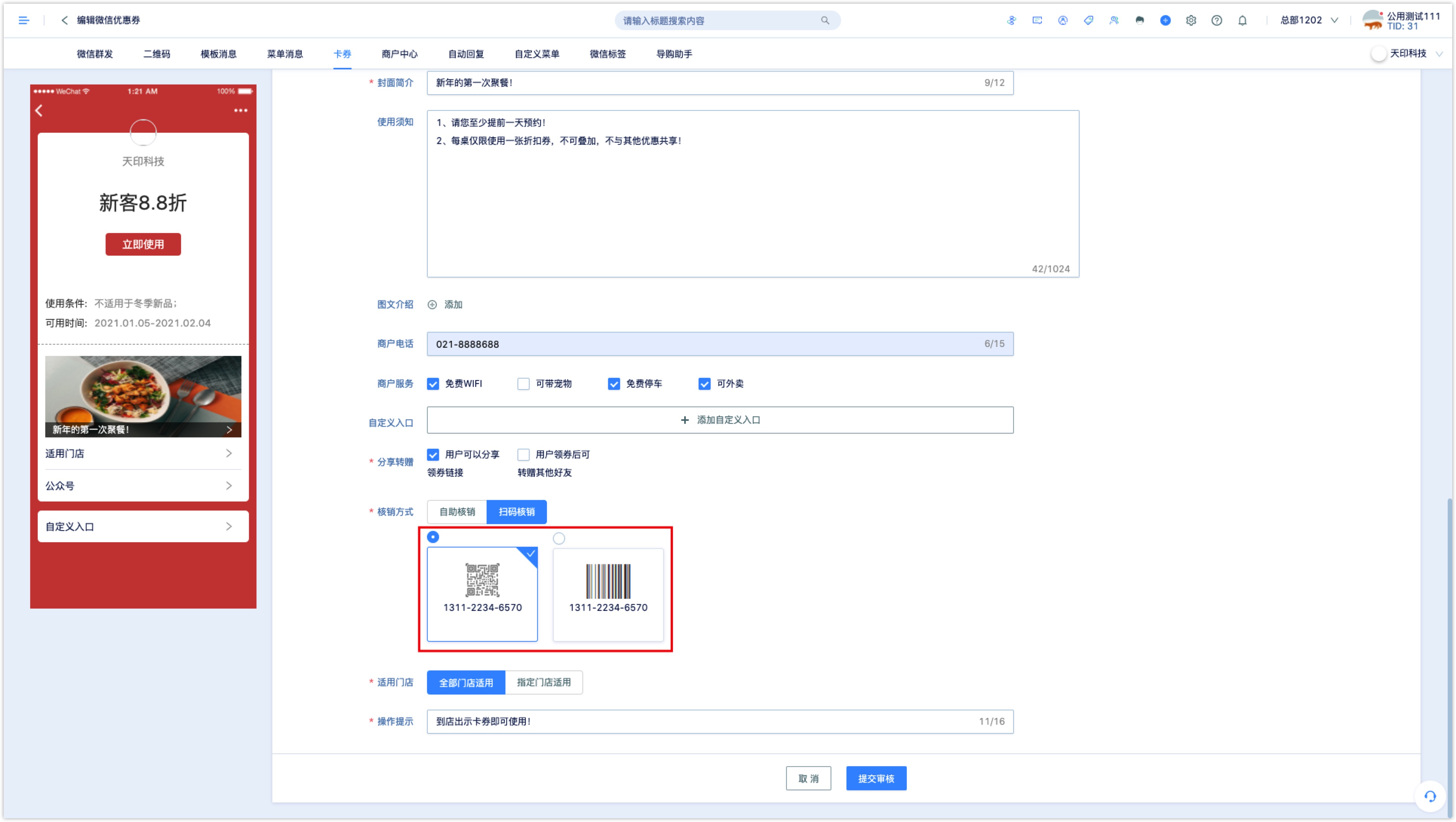Click the 天印科技 round logo in header

1379,54
